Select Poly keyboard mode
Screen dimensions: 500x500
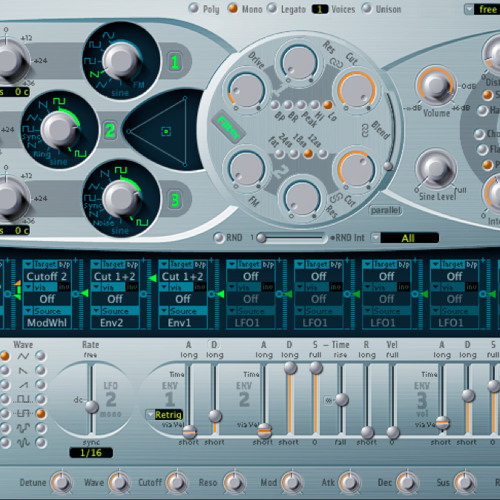(194, 8)
